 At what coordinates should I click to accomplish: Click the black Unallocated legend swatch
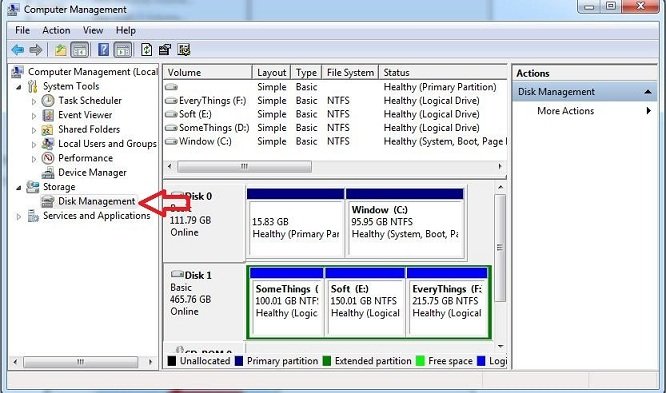pos(172,361)
